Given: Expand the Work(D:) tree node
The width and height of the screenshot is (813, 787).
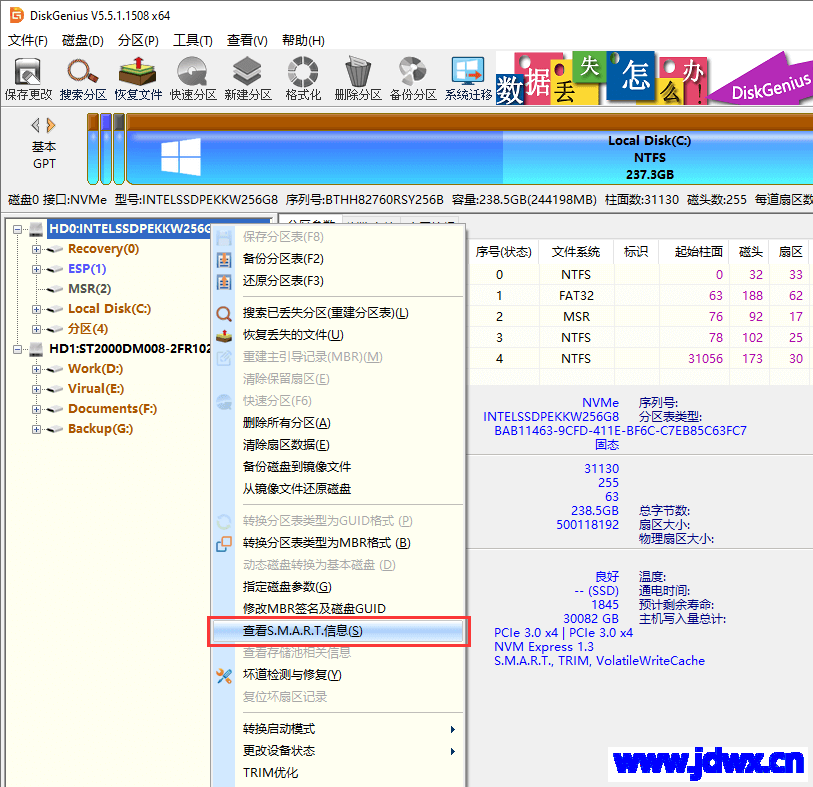Looking at the screenshot, I should pos(36,369).
